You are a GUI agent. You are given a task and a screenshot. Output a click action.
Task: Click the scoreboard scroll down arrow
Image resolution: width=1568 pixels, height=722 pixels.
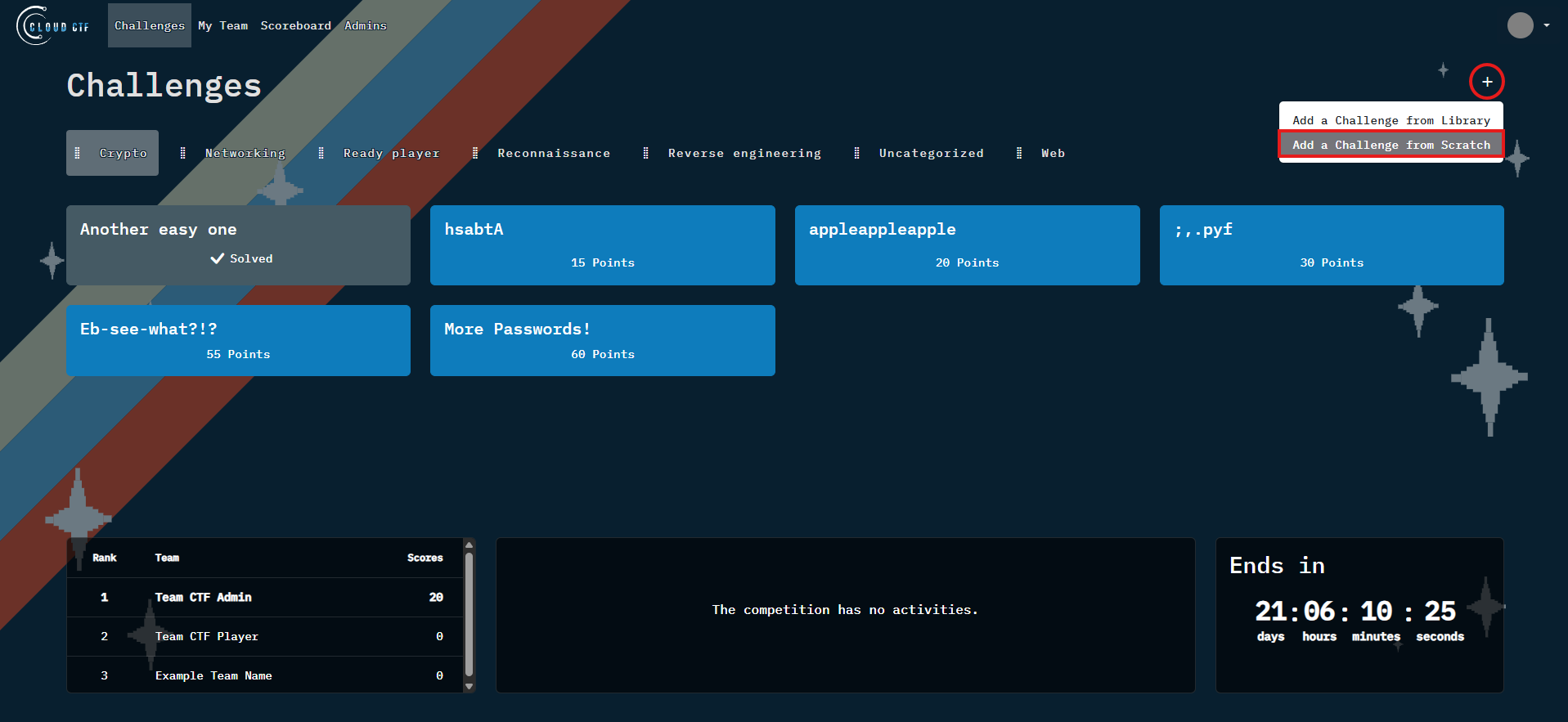point(469,686)
